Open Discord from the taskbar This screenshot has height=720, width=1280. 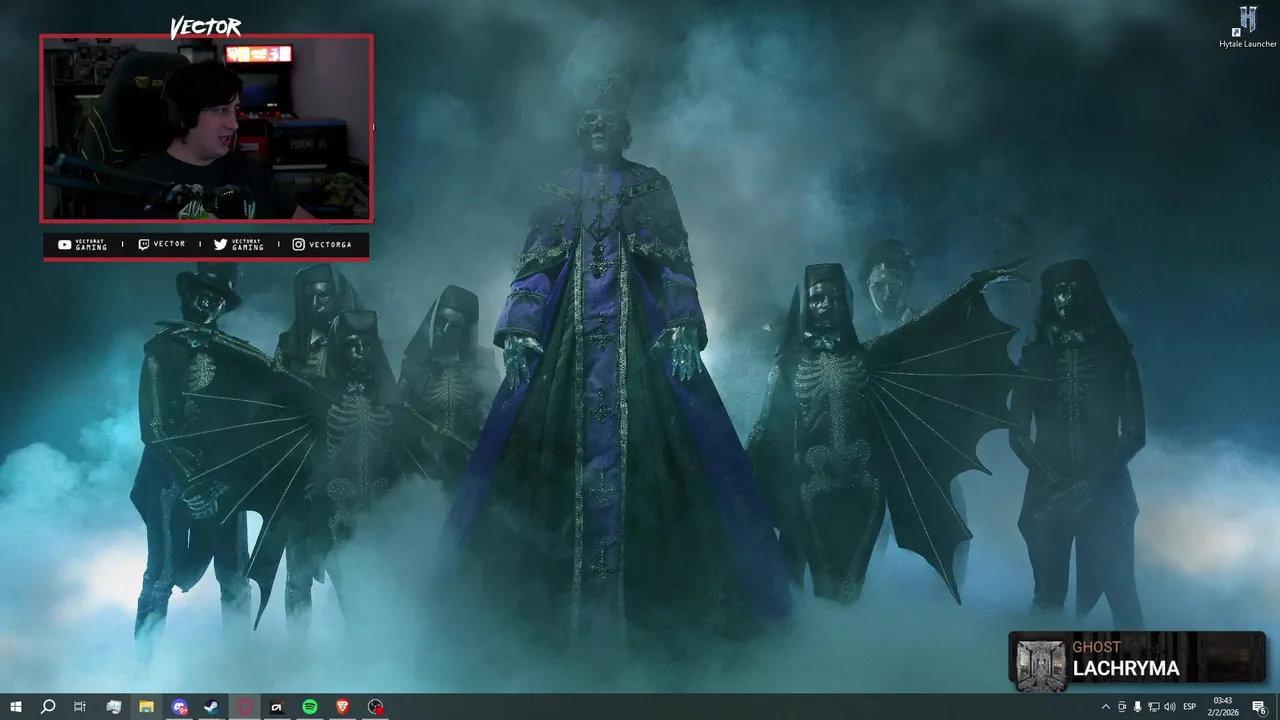pos(180,707)
